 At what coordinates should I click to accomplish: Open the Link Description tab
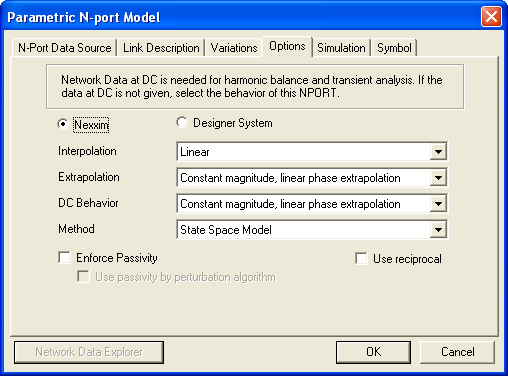[161, 48]
